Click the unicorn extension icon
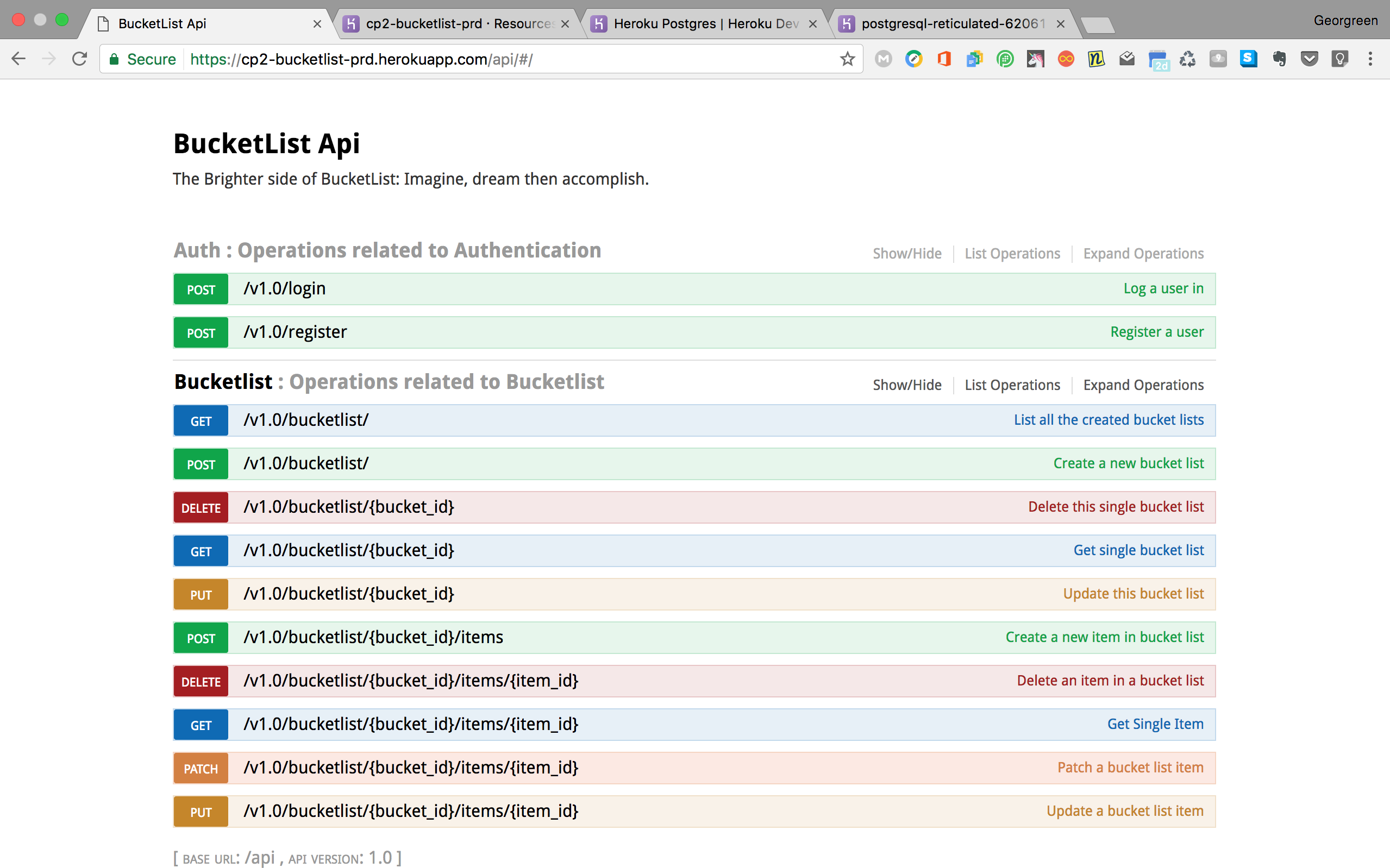The width and height of the screenshot is (1390, 868). point(1035,59)
